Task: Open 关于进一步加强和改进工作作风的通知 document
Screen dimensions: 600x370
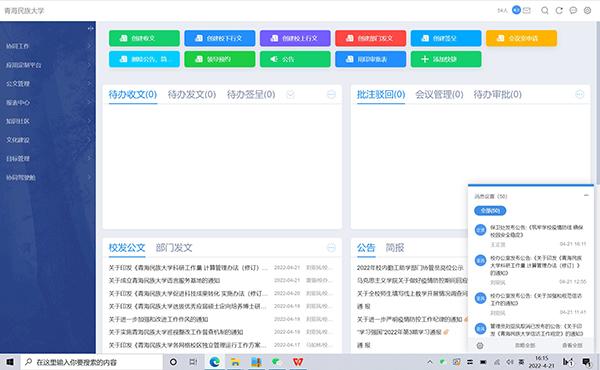Action: click(x=158, y=319)
